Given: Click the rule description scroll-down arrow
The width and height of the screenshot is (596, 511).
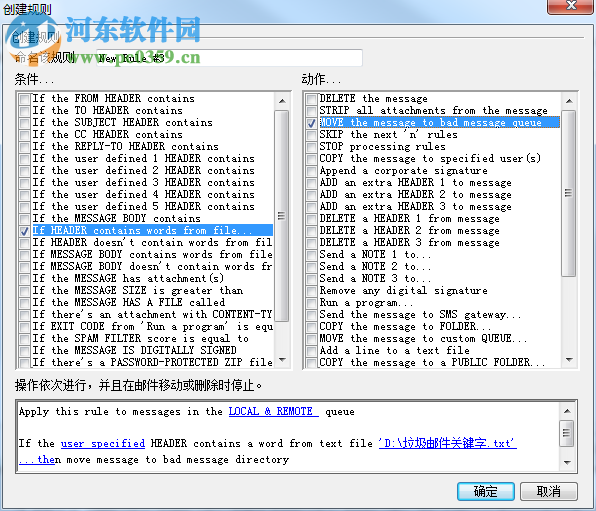Looking at the screenshot, I should [x=567, y=462].
